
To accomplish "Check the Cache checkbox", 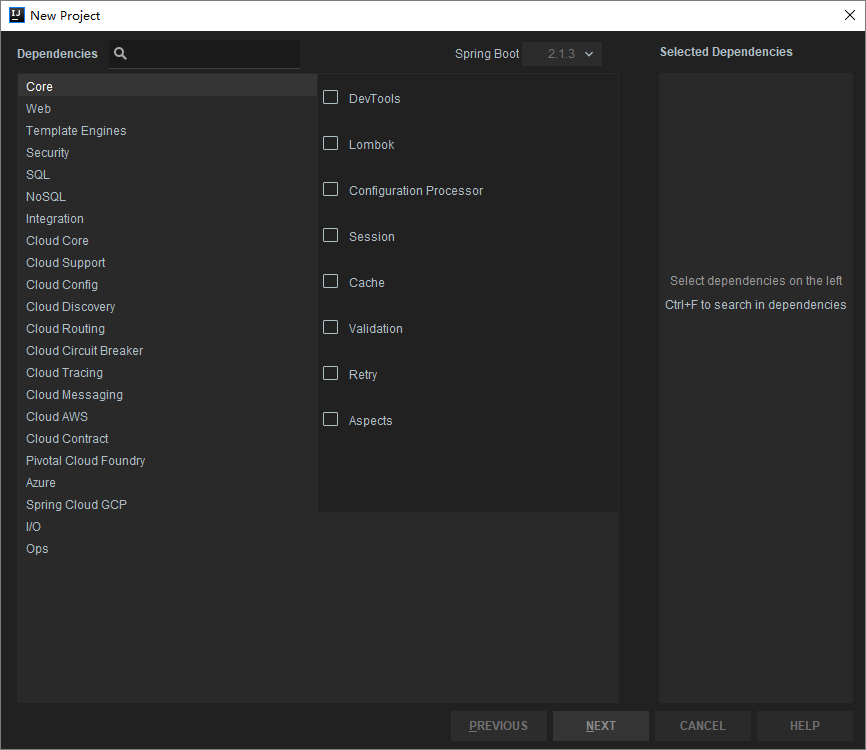I will point(330,281).
